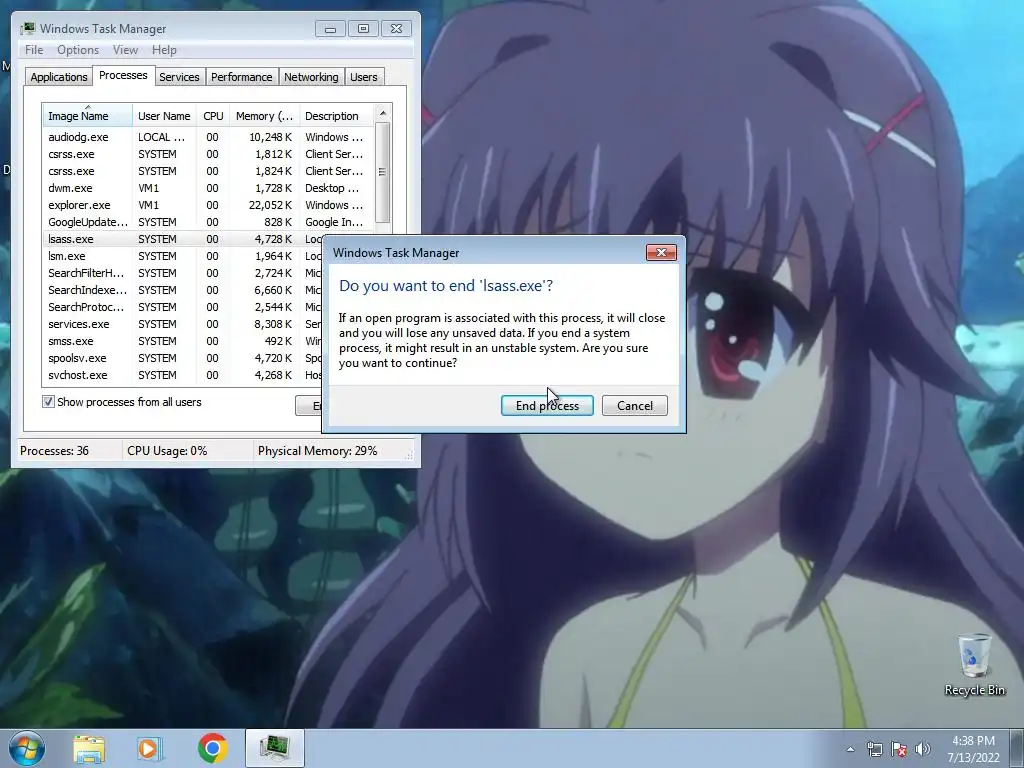Select the explorer.exe process row

point(208,205)
